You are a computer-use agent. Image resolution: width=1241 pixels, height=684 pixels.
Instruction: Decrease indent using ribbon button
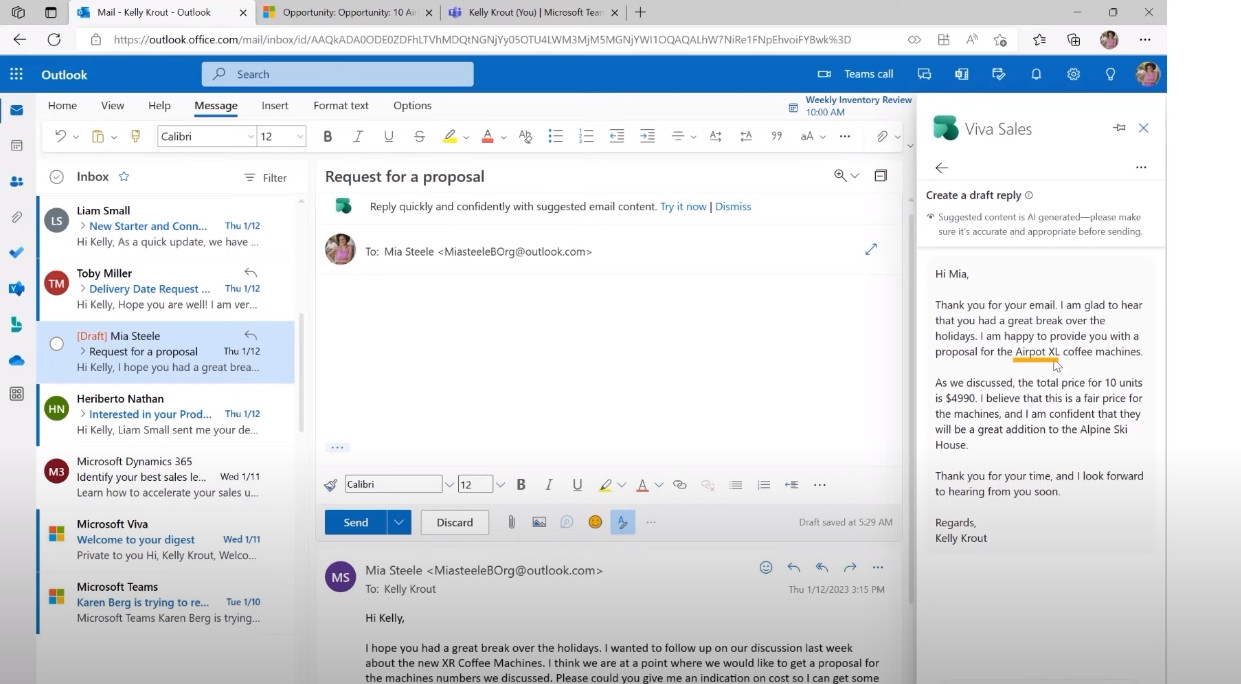point(617,136)
